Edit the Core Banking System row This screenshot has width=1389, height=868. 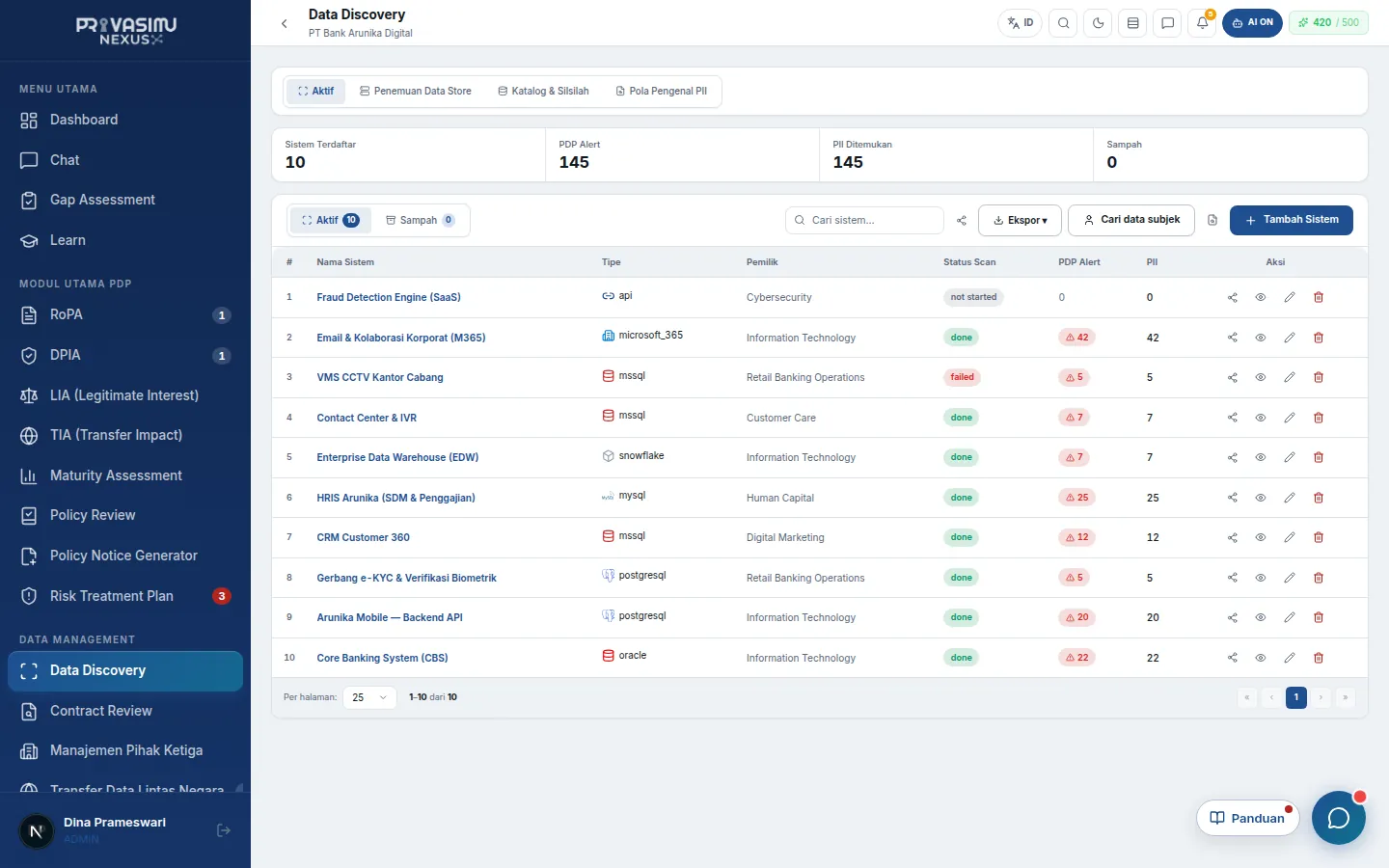pyautogui.click(x=1290, y=658)
